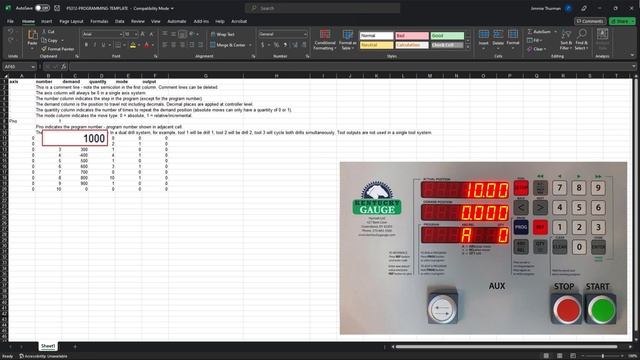
Task: Click the horizontal scrollbar at bottom
Action: [506, 347]
